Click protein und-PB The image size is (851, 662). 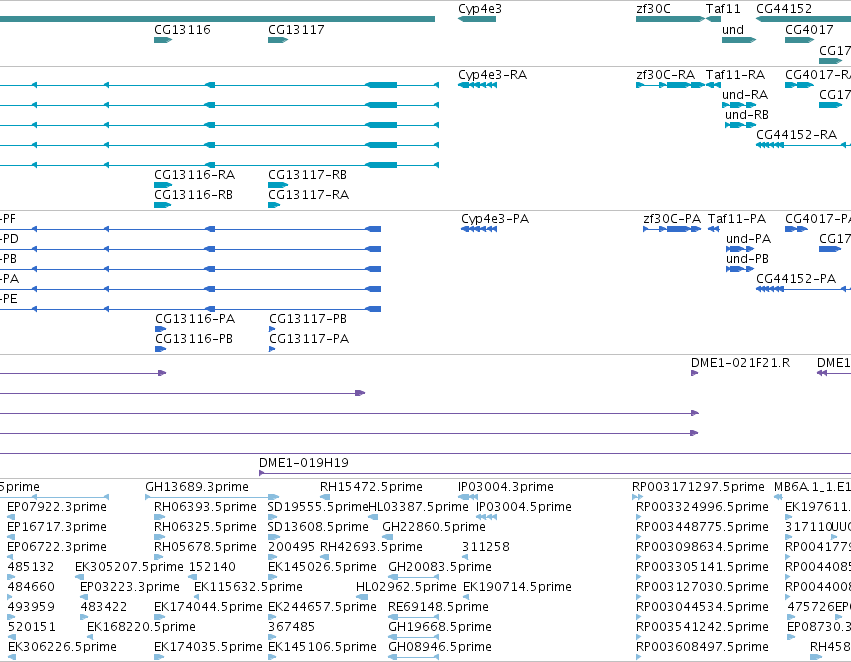747,259
